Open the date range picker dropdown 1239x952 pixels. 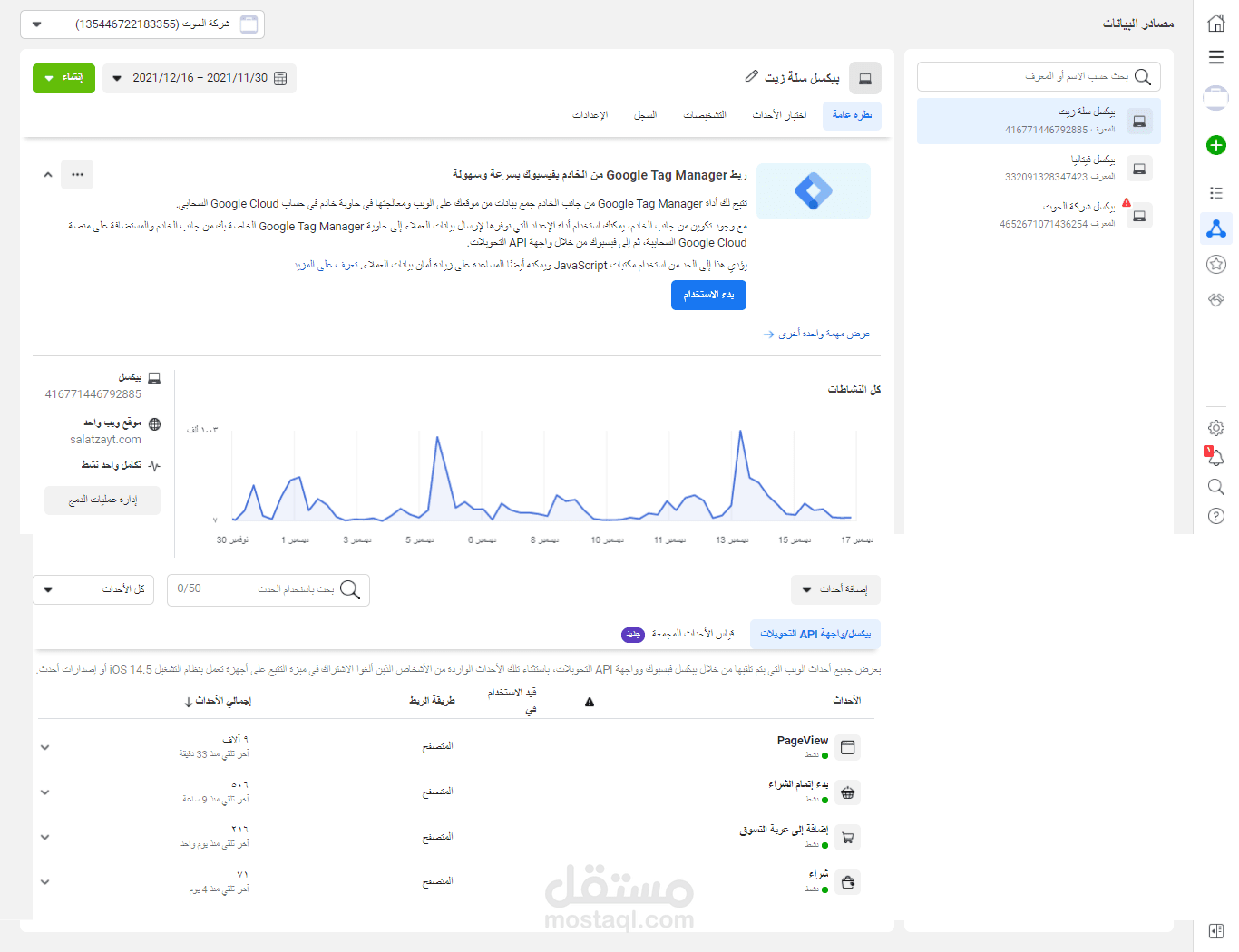200,78
